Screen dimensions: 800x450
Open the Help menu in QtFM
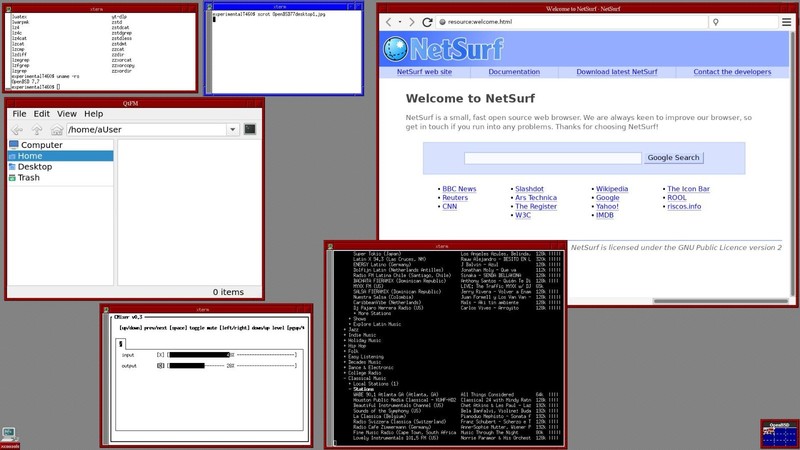[93, 114]
